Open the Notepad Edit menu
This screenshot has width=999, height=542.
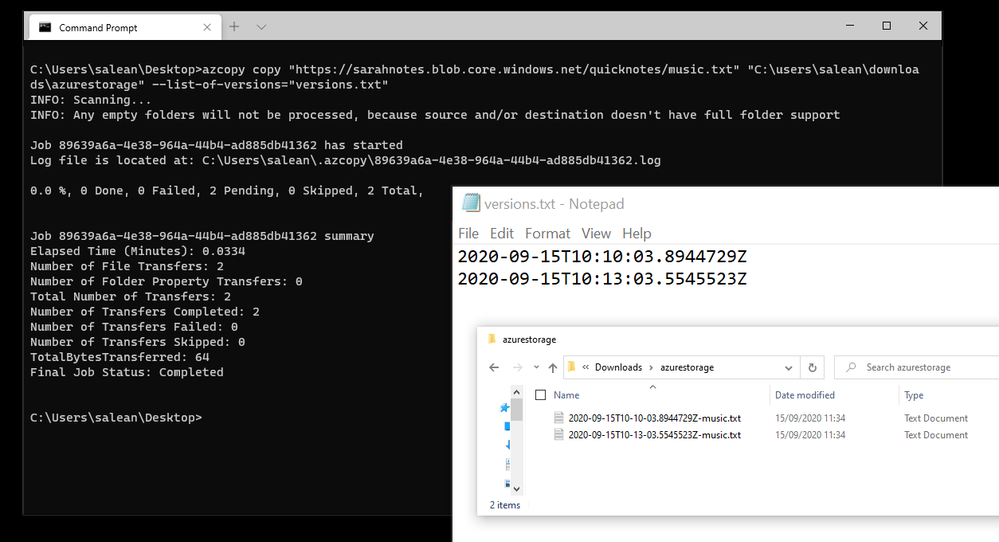click(x=501, y=234)
